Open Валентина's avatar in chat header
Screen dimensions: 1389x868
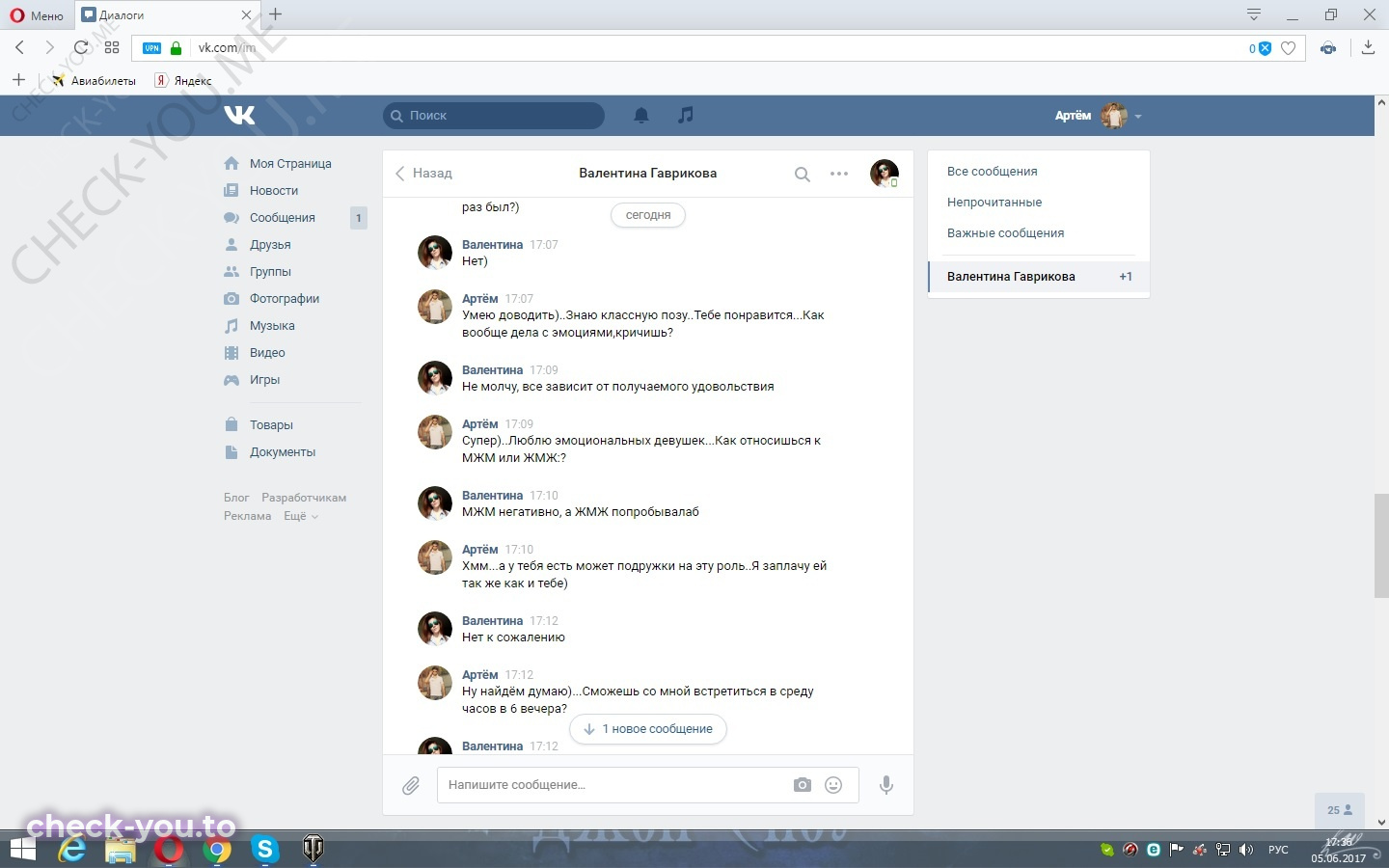pos(885,174)
